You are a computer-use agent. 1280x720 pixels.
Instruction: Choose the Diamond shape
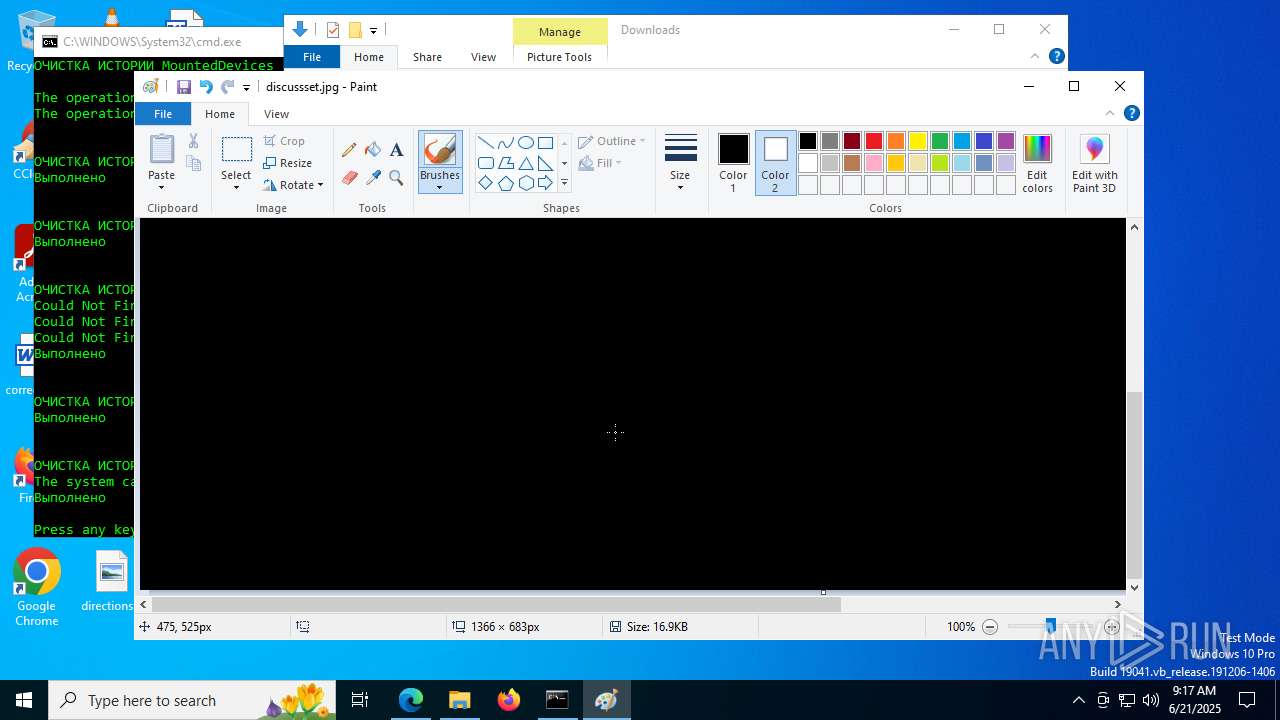pos(485,183)
